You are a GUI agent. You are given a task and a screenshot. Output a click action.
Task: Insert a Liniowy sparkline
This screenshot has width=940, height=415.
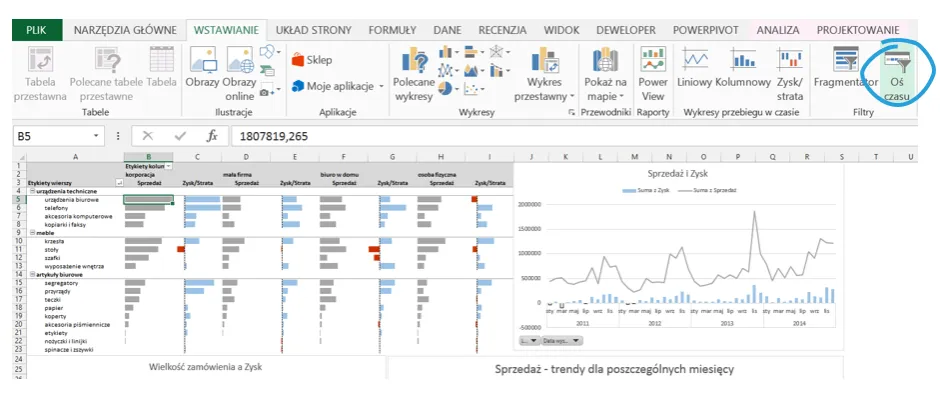pos(694,67)
